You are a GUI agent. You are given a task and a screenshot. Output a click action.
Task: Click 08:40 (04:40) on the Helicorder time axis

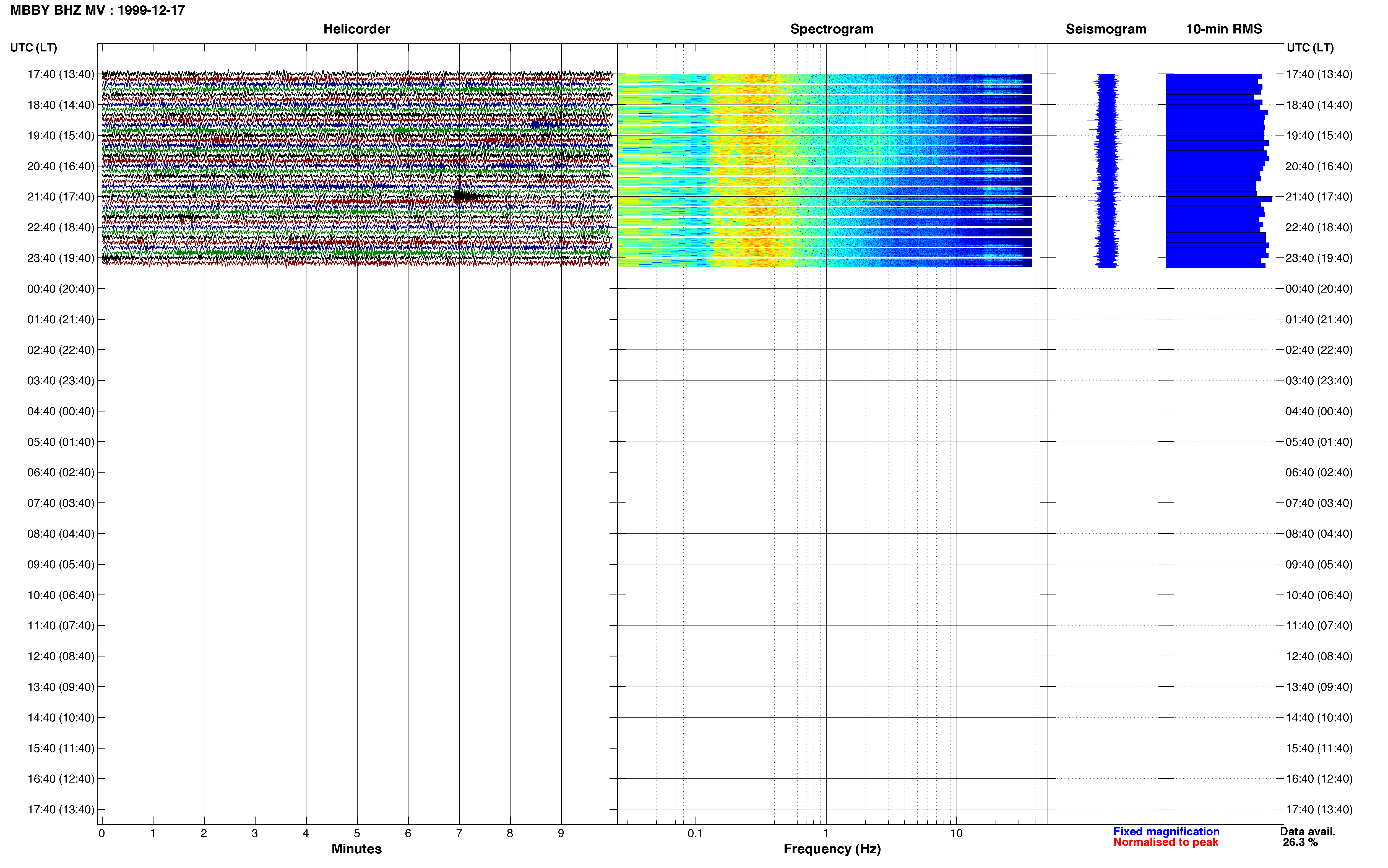pyautogui.click(x=60, y=534)
